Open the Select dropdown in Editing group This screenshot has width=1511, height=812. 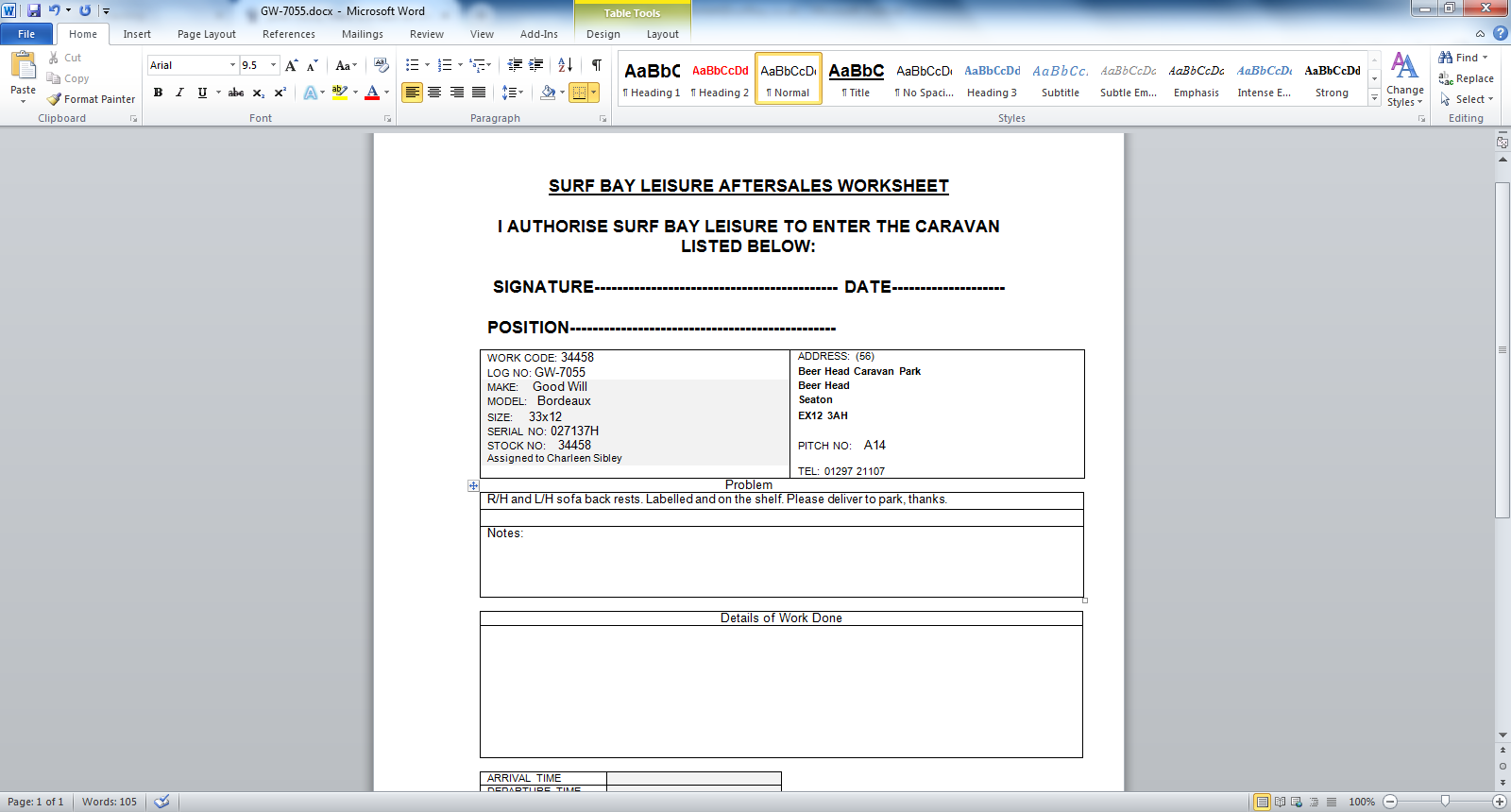(x=1467, y=99)
